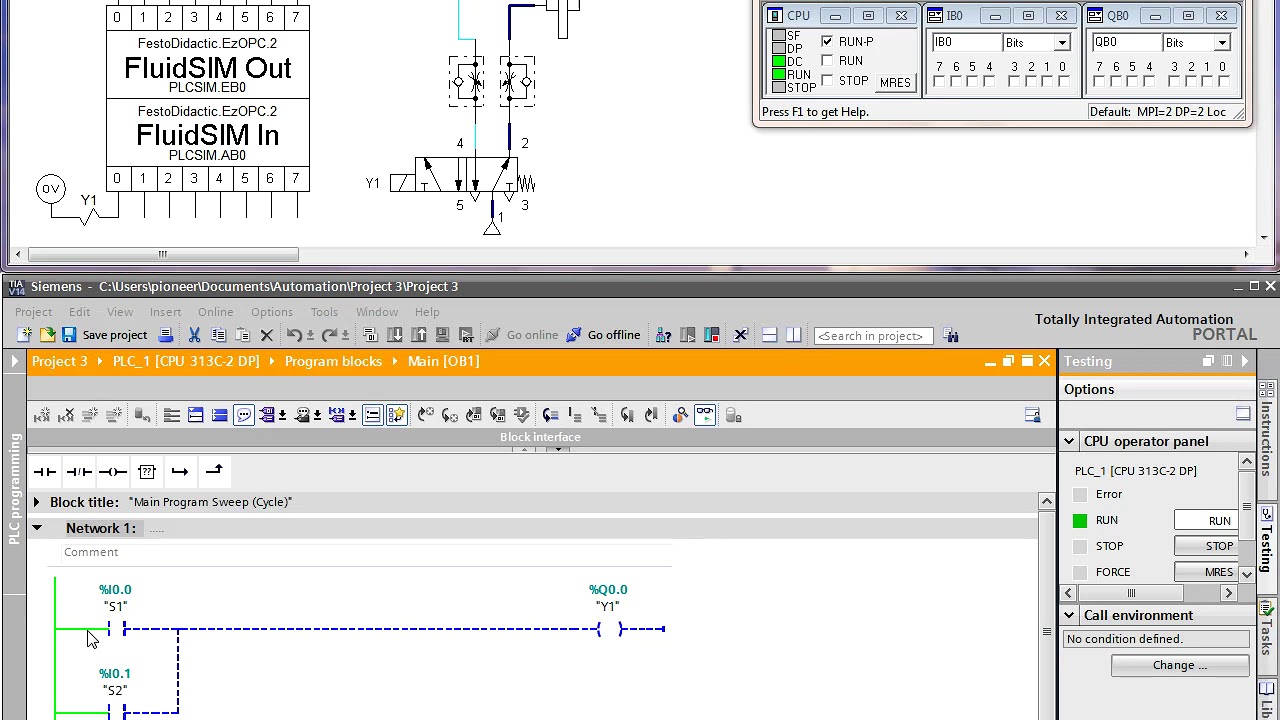Viewport: 1280px width, 720px height.
Task: Expand project tree side arrow
Action: click(14, 361)
